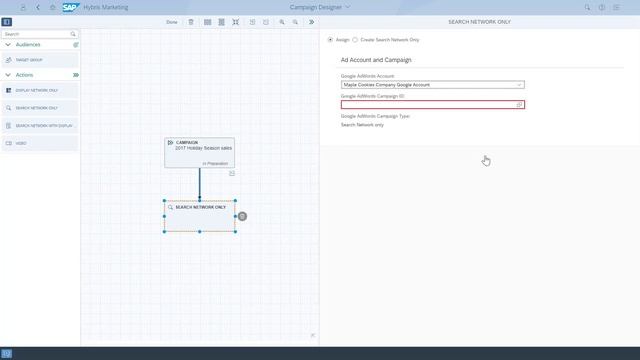This screenshot has height=360, width=640.
Task: Click the 'SEARCH NETWORK ONLY' panel title
Action: 479,22
